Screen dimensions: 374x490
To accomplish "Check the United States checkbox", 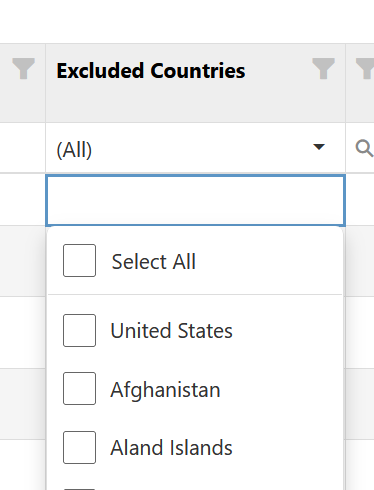I will click(79, 330).
